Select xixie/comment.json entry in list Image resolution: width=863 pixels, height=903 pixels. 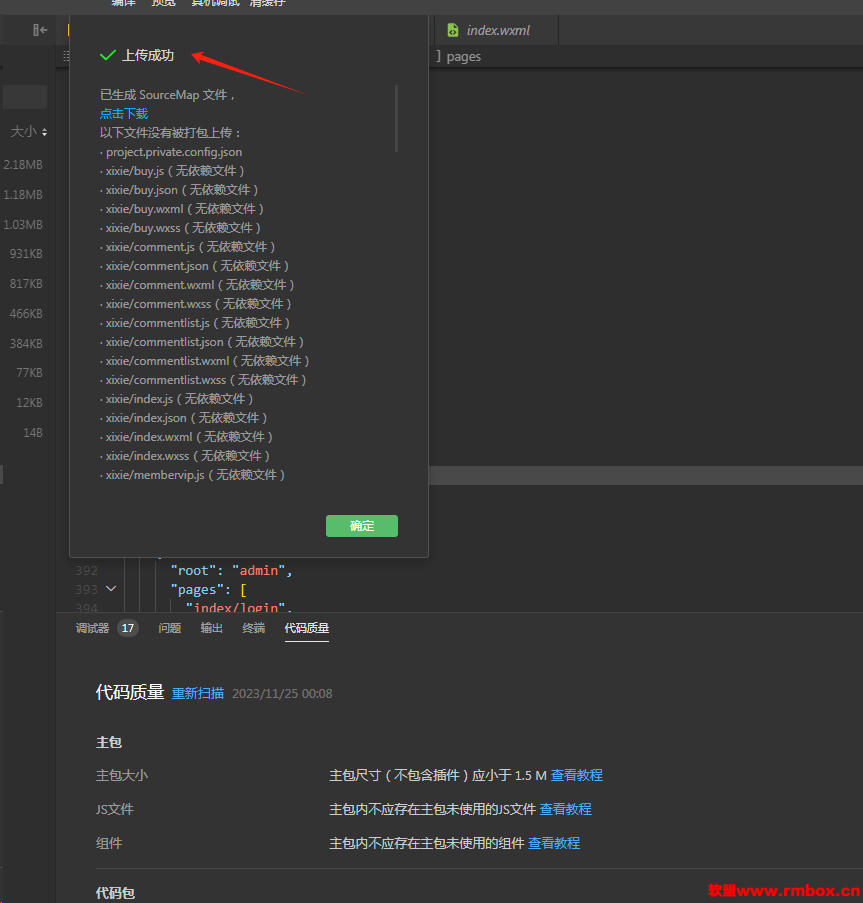pyautogui.click(x=195, y=266)
